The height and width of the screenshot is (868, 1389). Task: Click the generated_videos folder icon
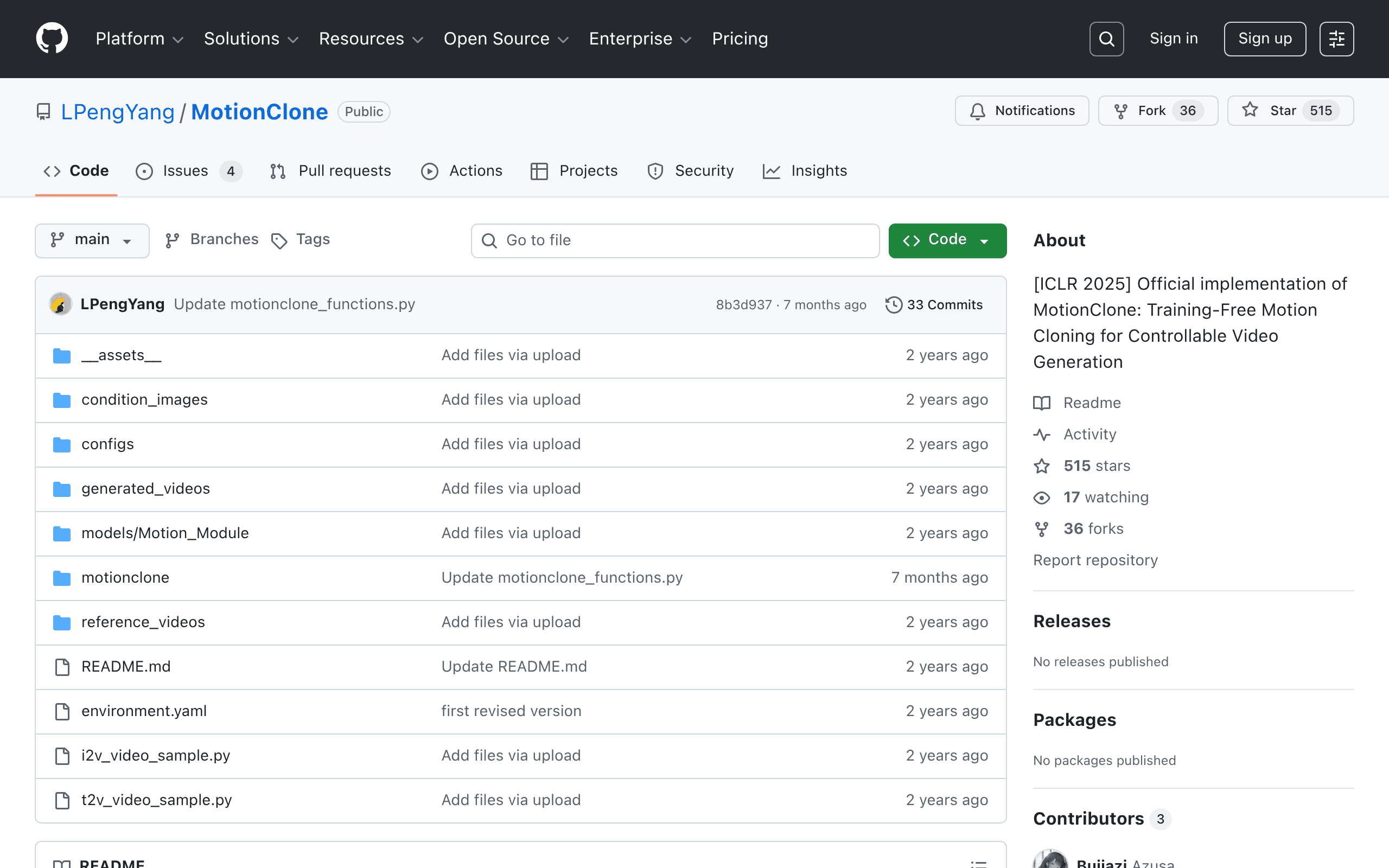pyautogui.click(x=61, y=489)
